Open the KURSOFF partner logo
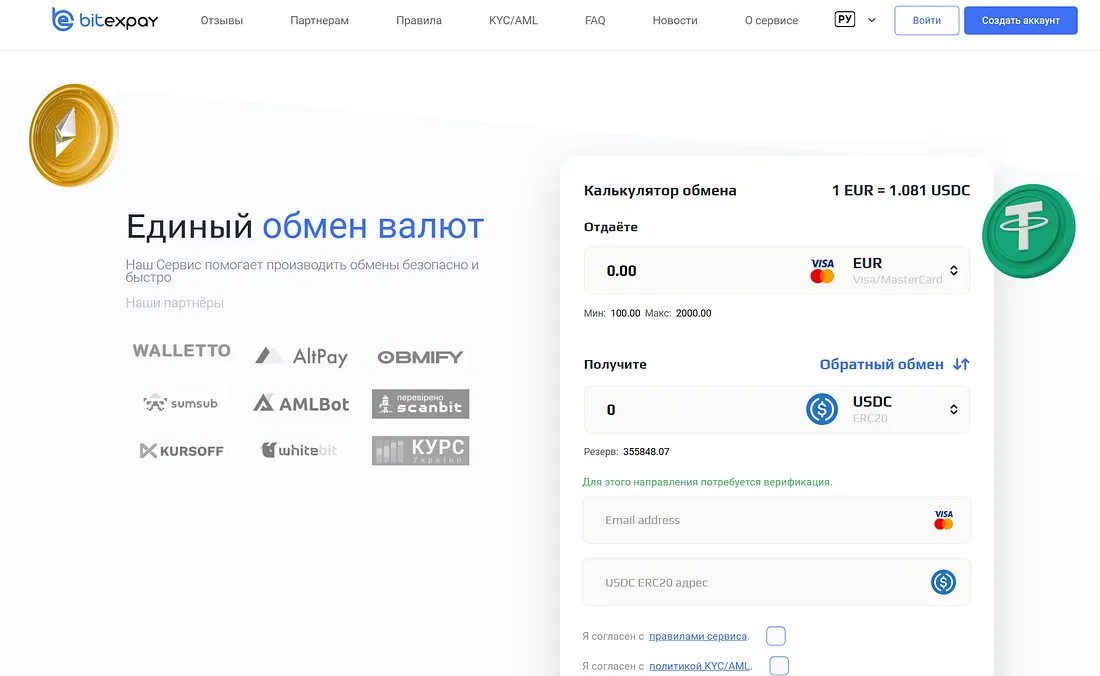This screenshot has width=1100, height=676. point(182,451)
